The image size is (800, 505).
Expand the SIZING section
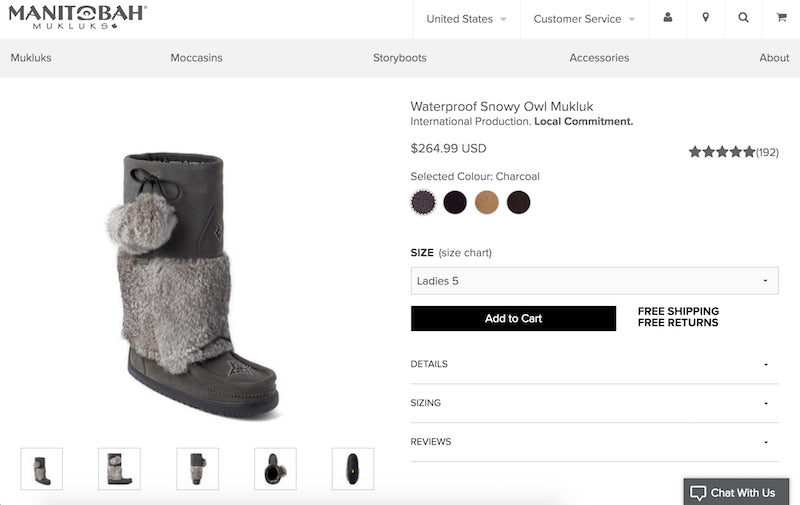[594, 403]
